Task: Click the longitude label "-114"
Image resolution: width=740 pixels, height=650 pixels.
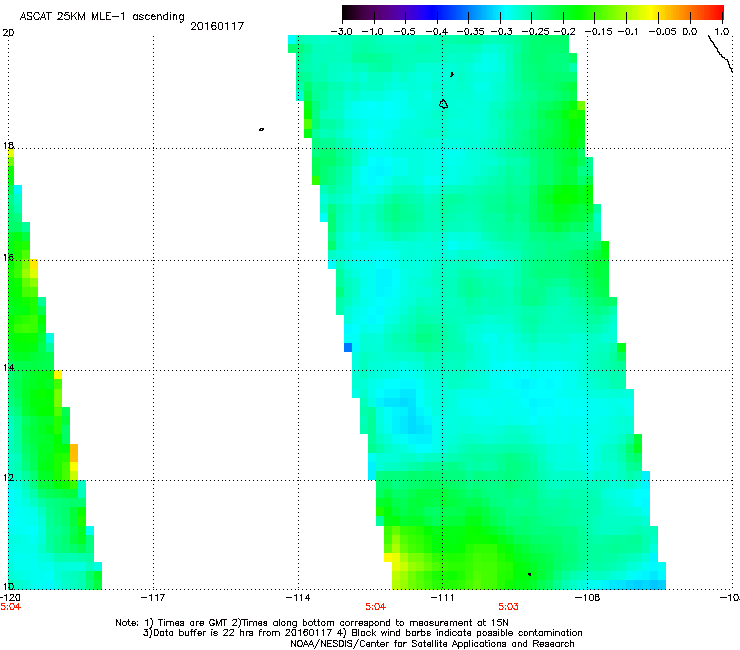Action: point(298,598)
